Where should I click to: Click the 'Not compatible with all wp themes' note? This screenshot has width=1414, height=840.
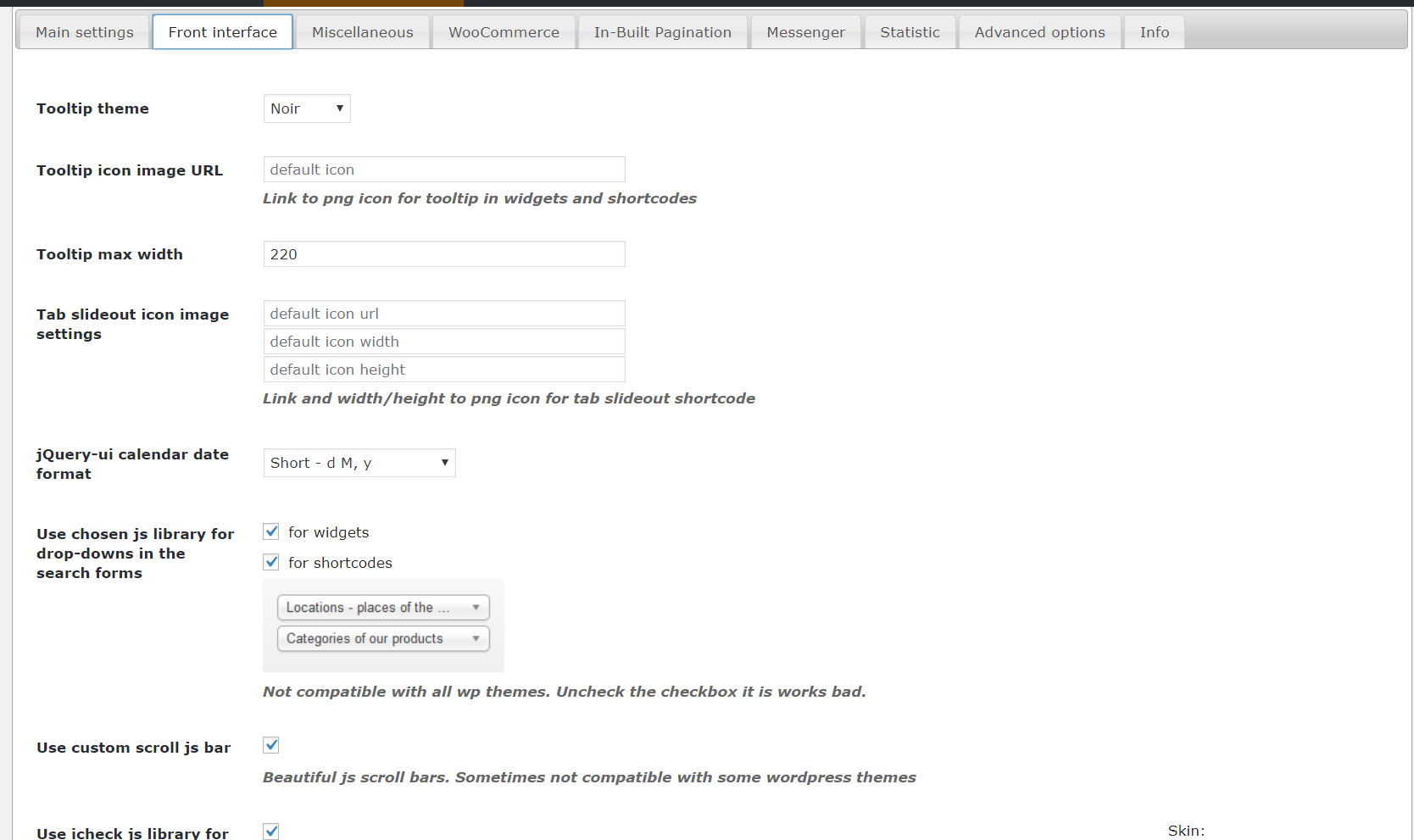(x=565, y=692)
